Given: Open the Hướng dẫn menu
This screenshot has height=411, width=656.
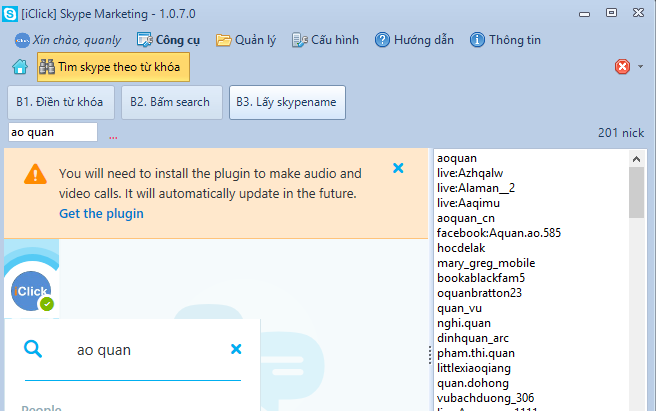Looking at the screenshot, I should coord(414,40).
